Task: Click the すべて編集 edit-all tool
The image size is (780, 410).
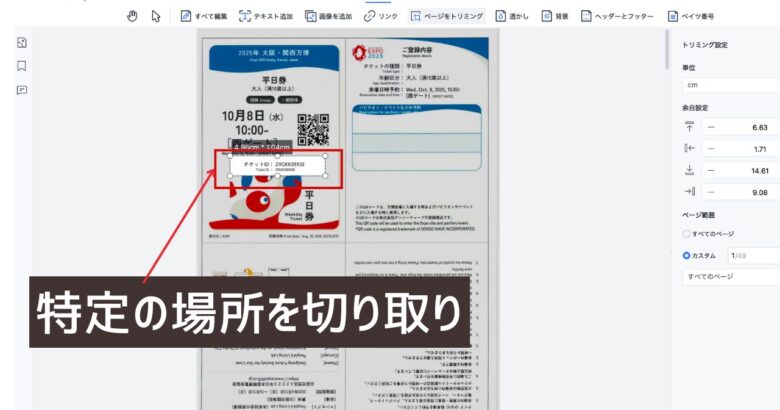Action: coord(204,16)
